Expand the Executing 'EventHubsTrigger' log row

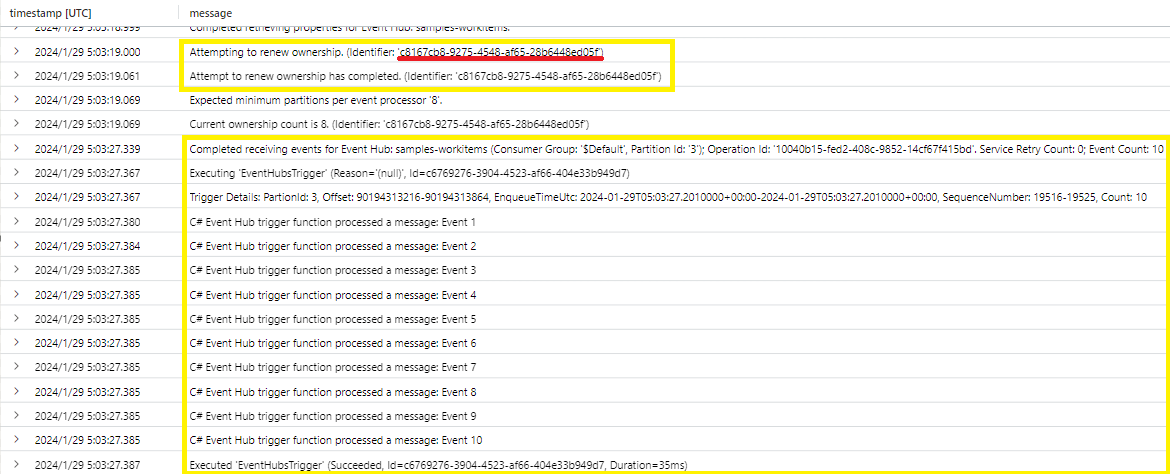16,173
